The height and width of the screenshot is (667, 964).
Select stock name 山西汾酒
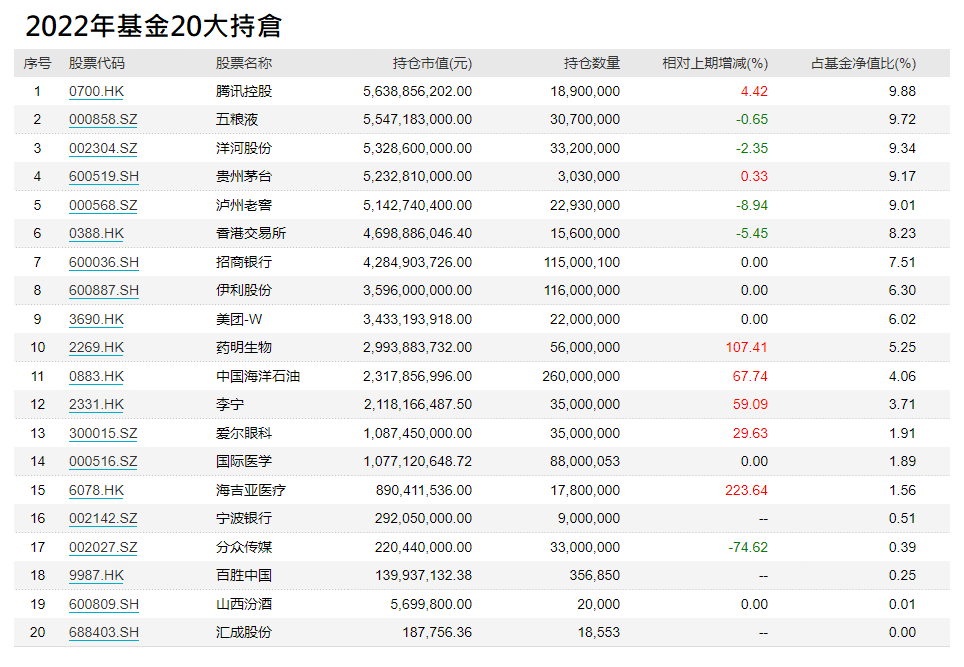click(243, 604)
